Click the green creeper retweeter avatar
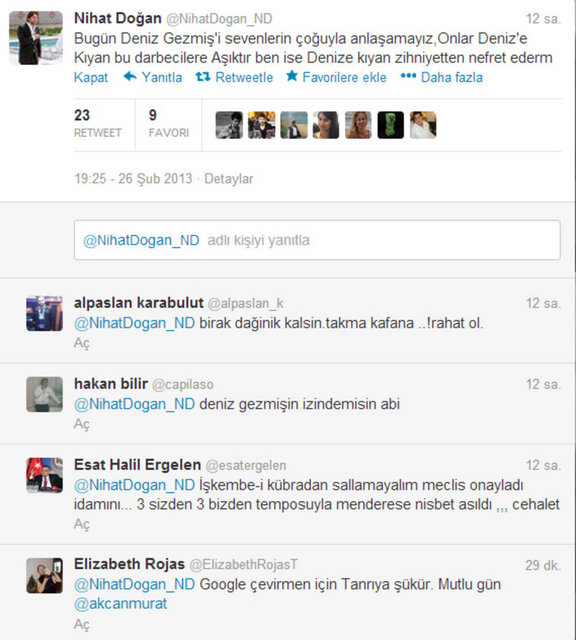Image resolution: width=576 pixels, height=640 pixels. [x=391, y=125]
